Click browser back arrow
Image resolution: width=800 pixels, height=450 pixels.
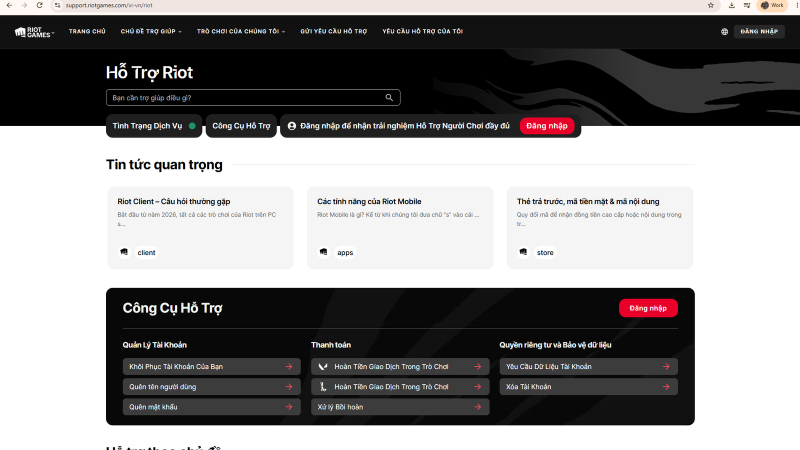[x=9, y=5]
